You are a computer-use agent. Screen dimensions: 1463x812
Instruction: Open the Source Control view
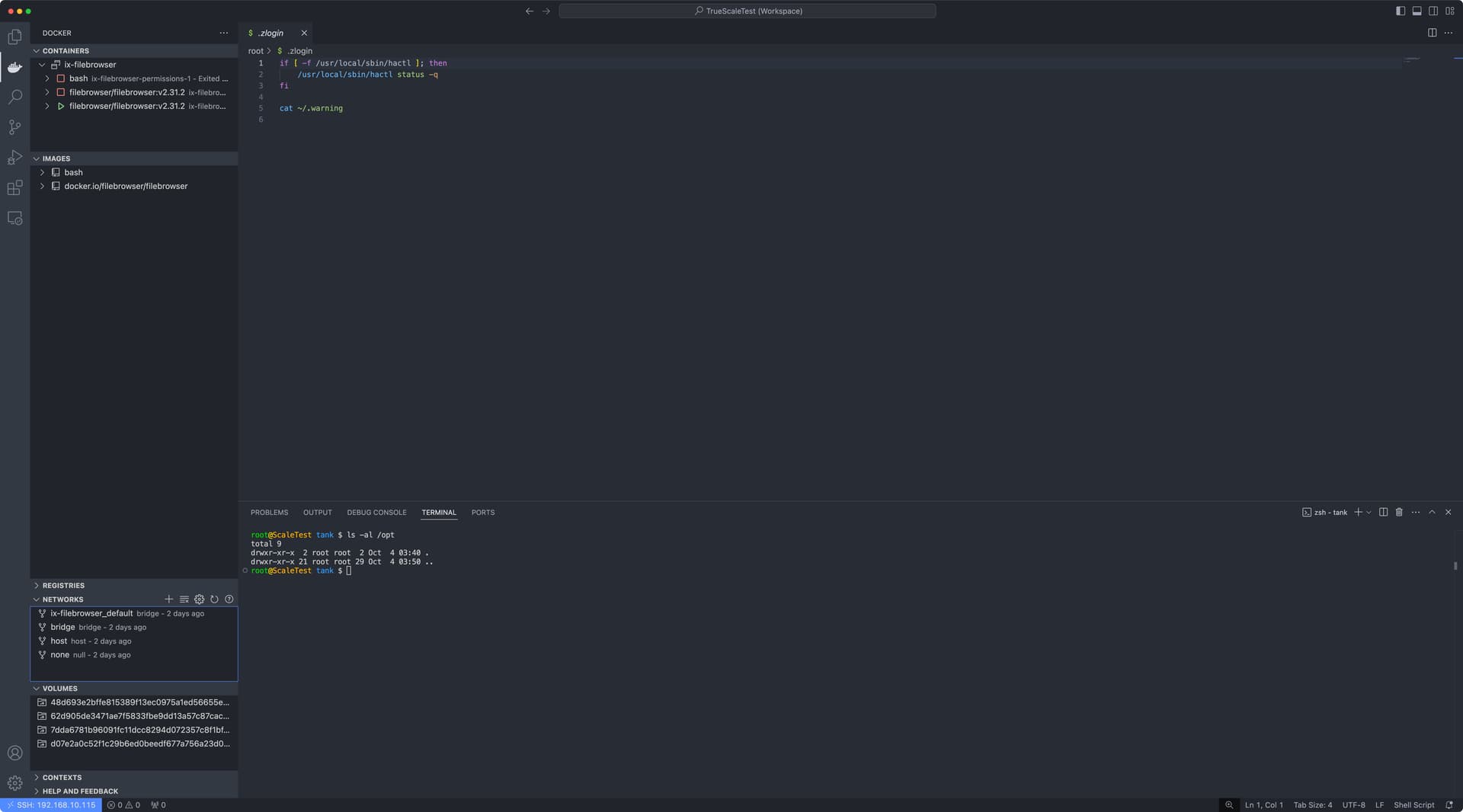click(x=14, y=127)
